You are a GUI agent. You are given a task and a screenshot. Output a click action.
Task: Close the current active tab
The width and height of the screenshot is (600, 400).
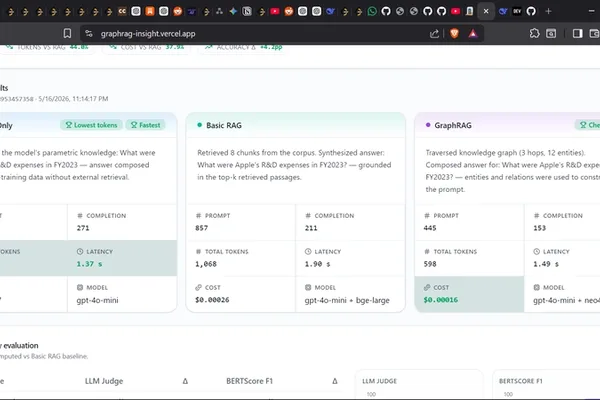tap(486, 11)
